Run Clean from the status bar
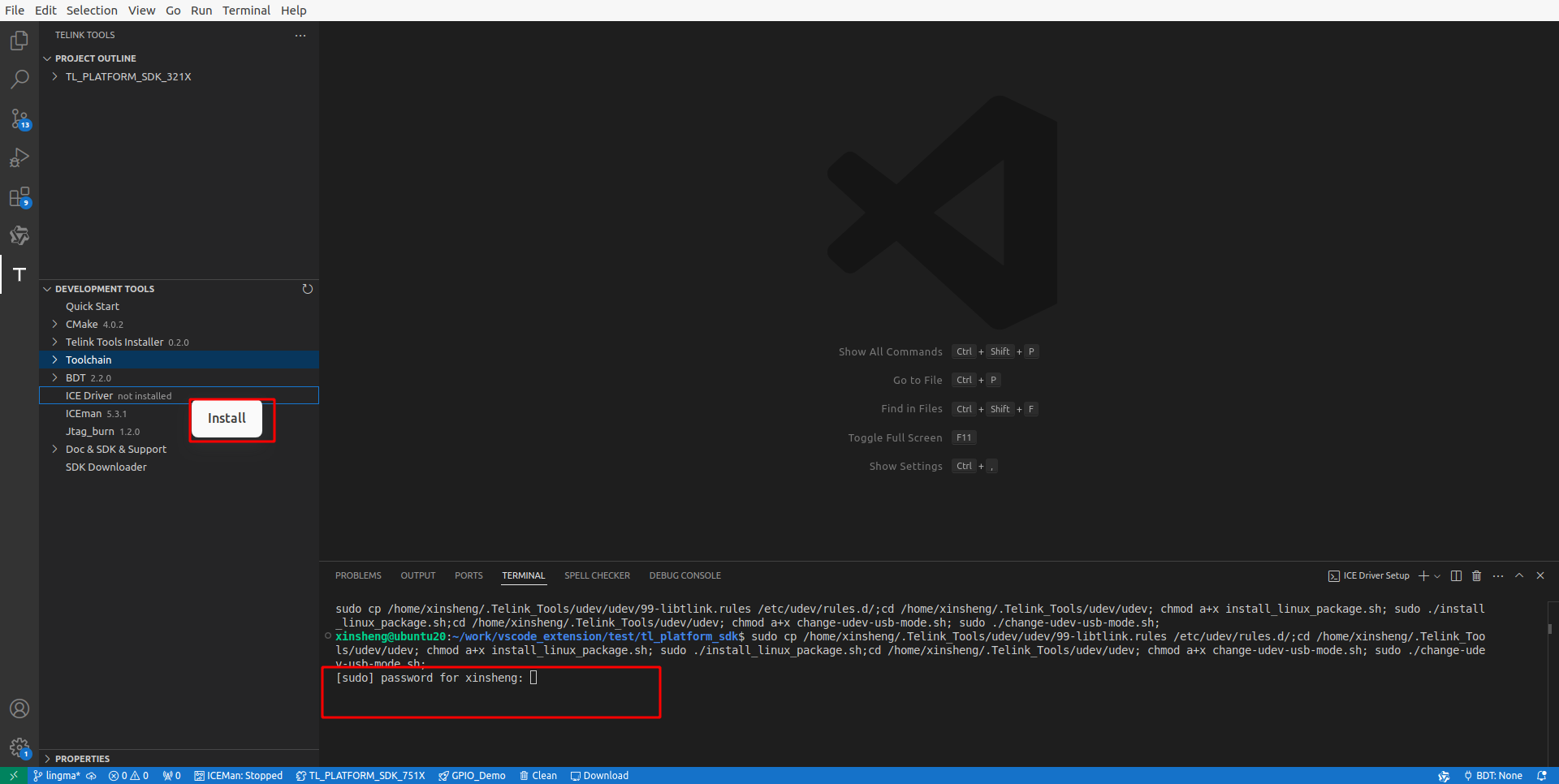This screenshot has width=1559, height=784. point(538,775)
